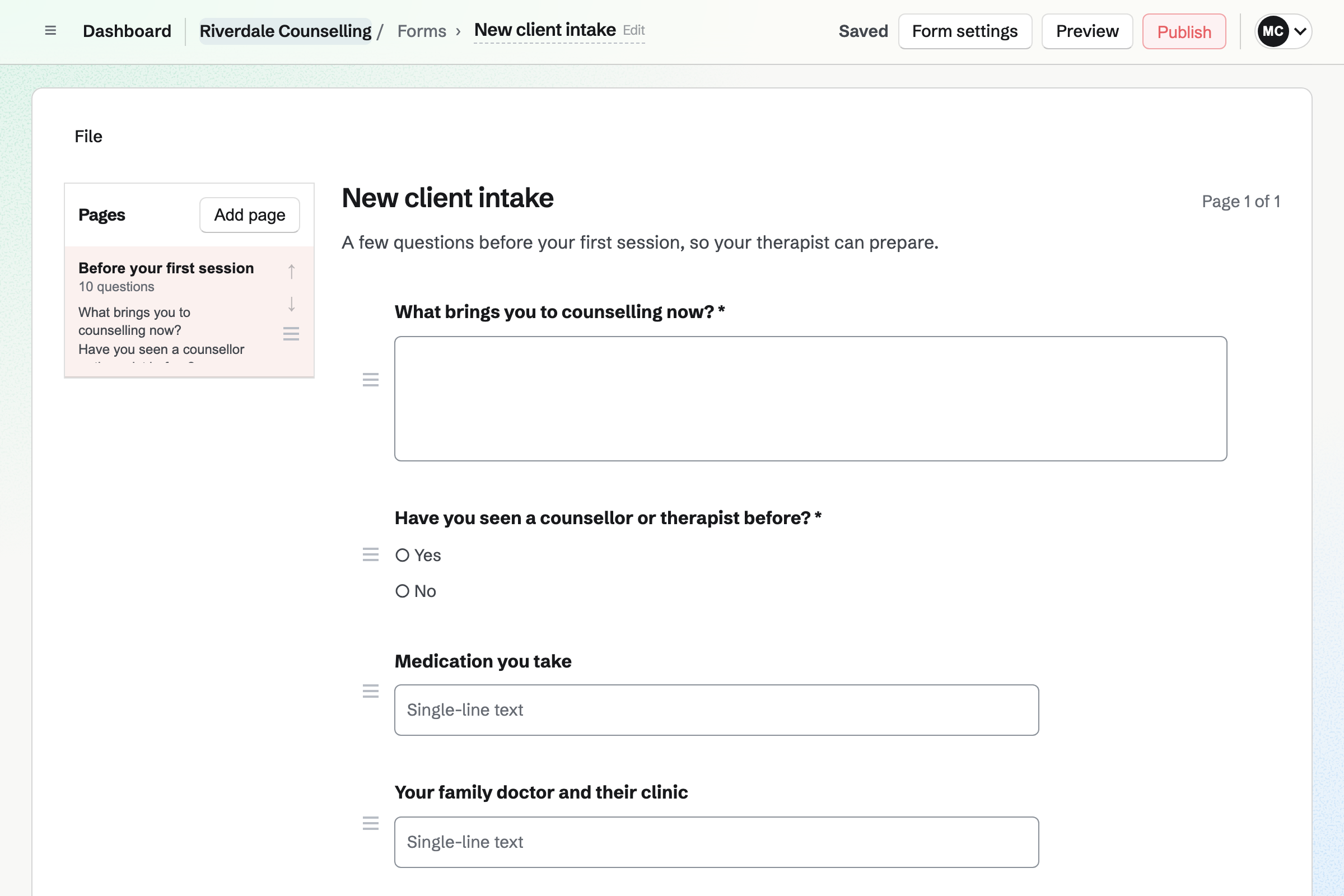The height and width of the screenshot is (896, 1344).
Task: Move 'Before your first session' page down
Action: (291, 304)
